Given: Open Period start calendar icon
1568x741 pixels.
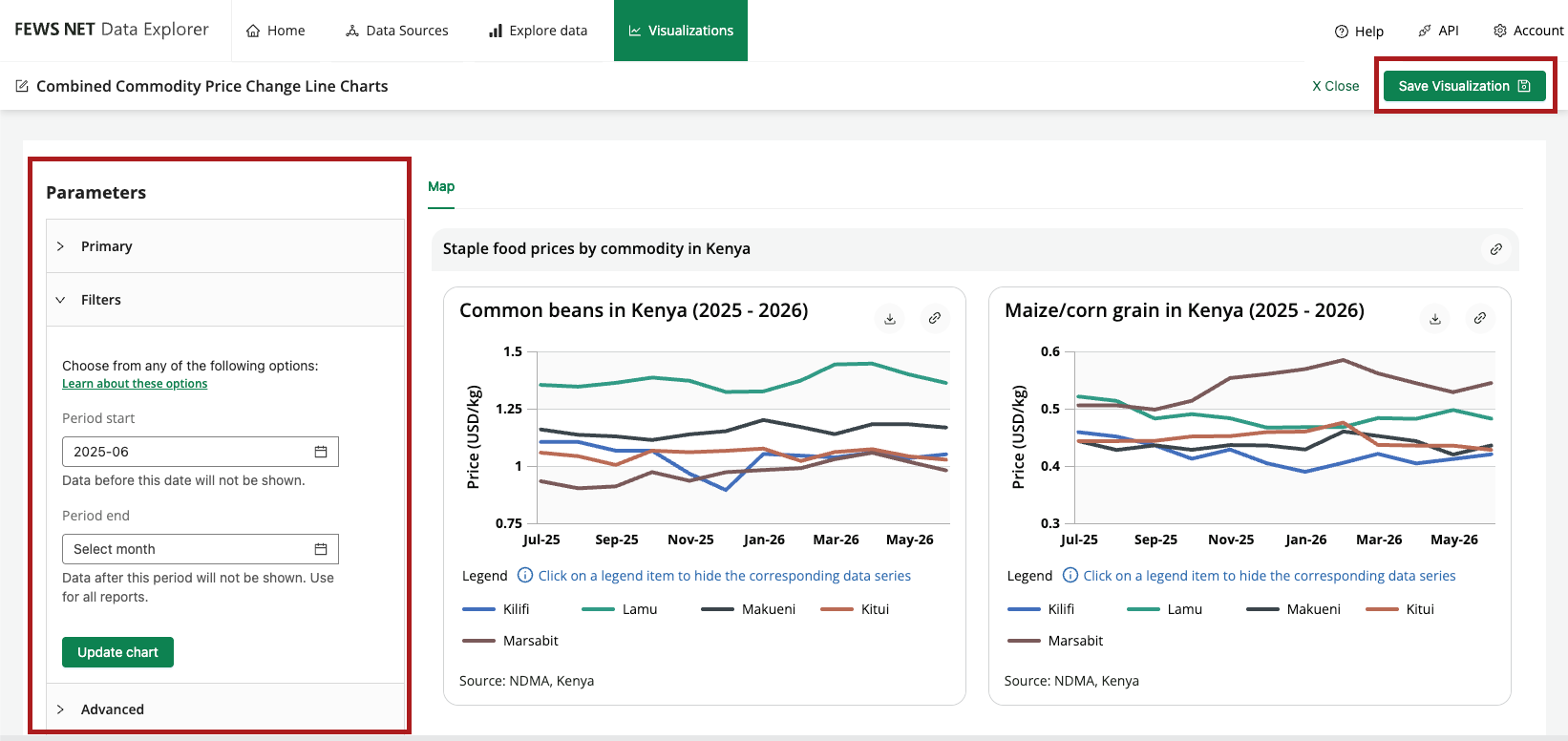Looking at the screenshot, I should (321, 452).
